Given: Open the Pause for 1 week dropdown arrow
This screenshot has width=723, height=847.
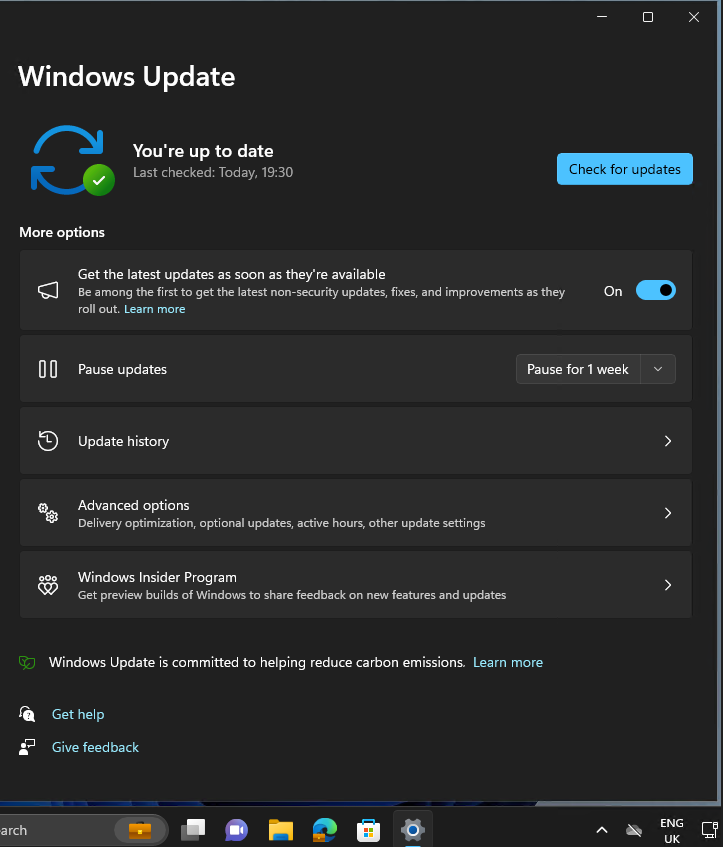Looking at the screenshot, I should point(658,369).
